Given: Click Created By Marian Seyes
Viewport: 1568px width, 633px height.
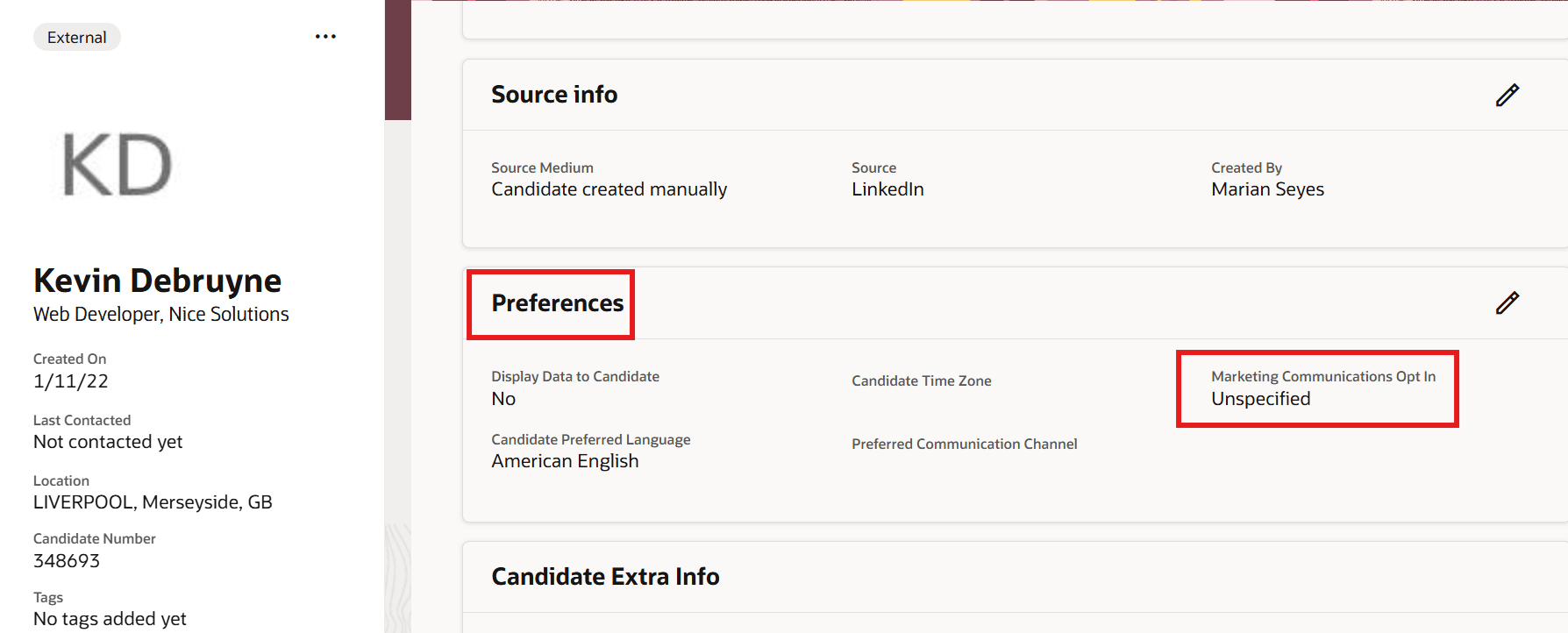Looking at the screenshot, I should click(1267, 188).
